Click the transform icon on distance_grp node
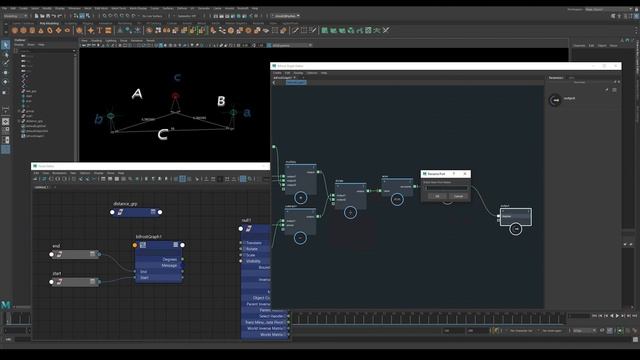Screen dimensions: 640x360 (120, 212)
